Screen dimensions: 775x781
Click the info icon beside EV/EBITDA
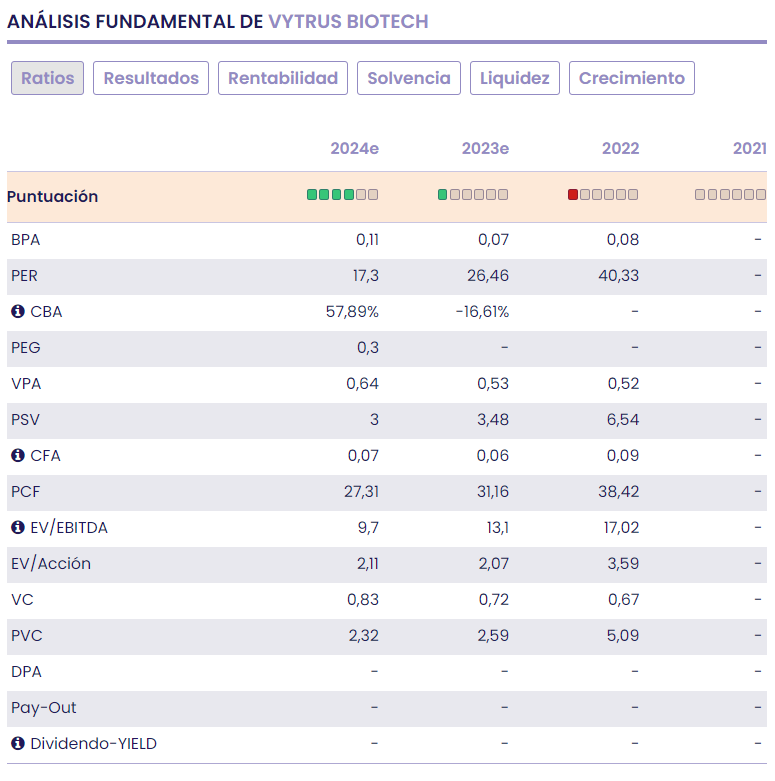[17, 528]
